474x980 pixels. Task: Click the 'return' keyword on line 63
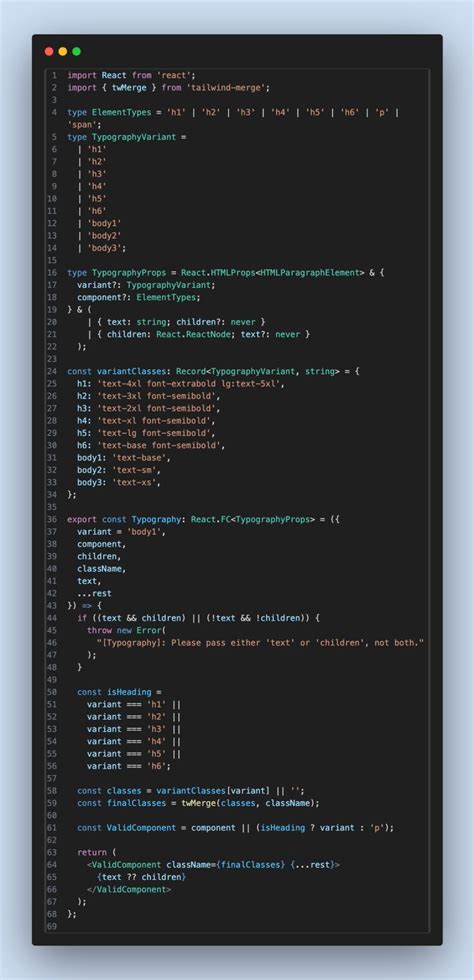tap(92, 852)
